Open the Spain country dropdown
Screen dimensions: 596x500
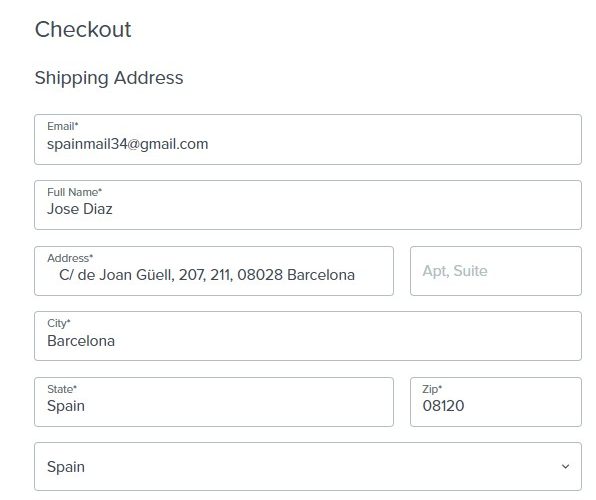pyautogui.click(x=308, y=466)
